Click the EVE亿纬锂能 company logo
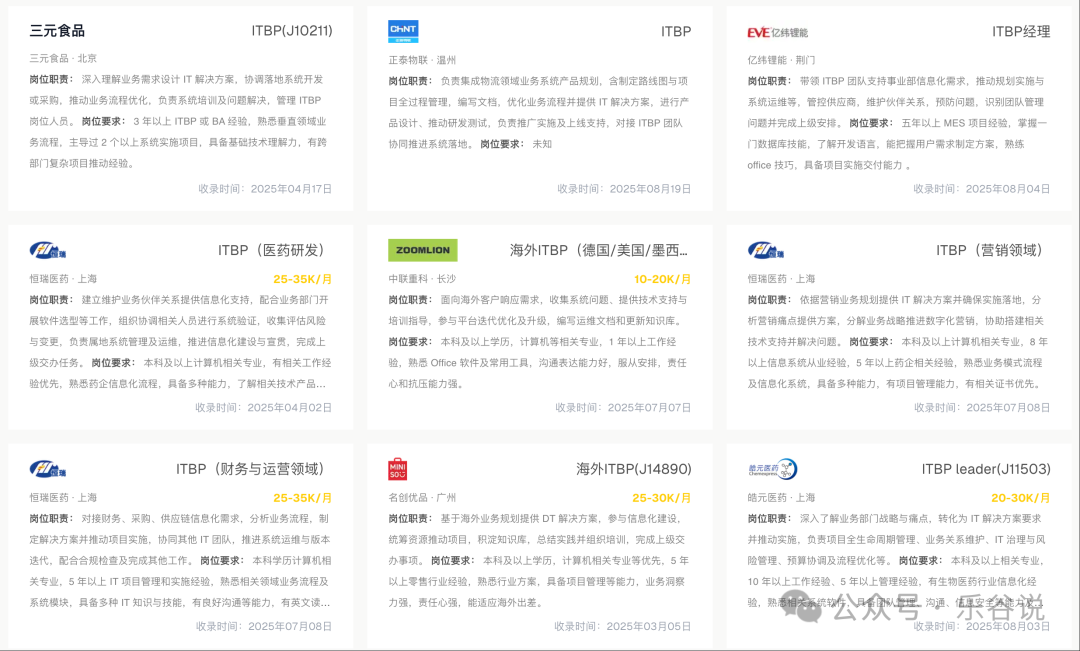This screenshot has width=1080, height=651. click(777, 32)
